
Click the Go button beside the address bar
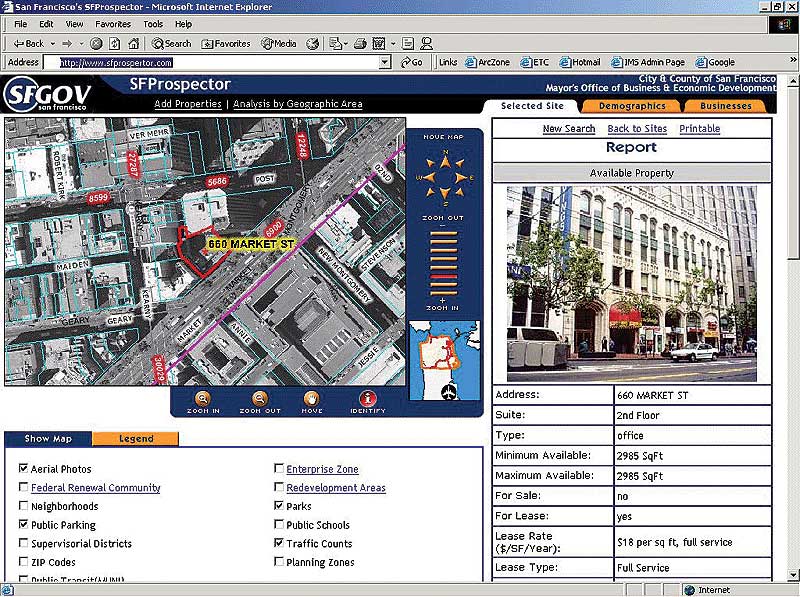coord(411,62)
